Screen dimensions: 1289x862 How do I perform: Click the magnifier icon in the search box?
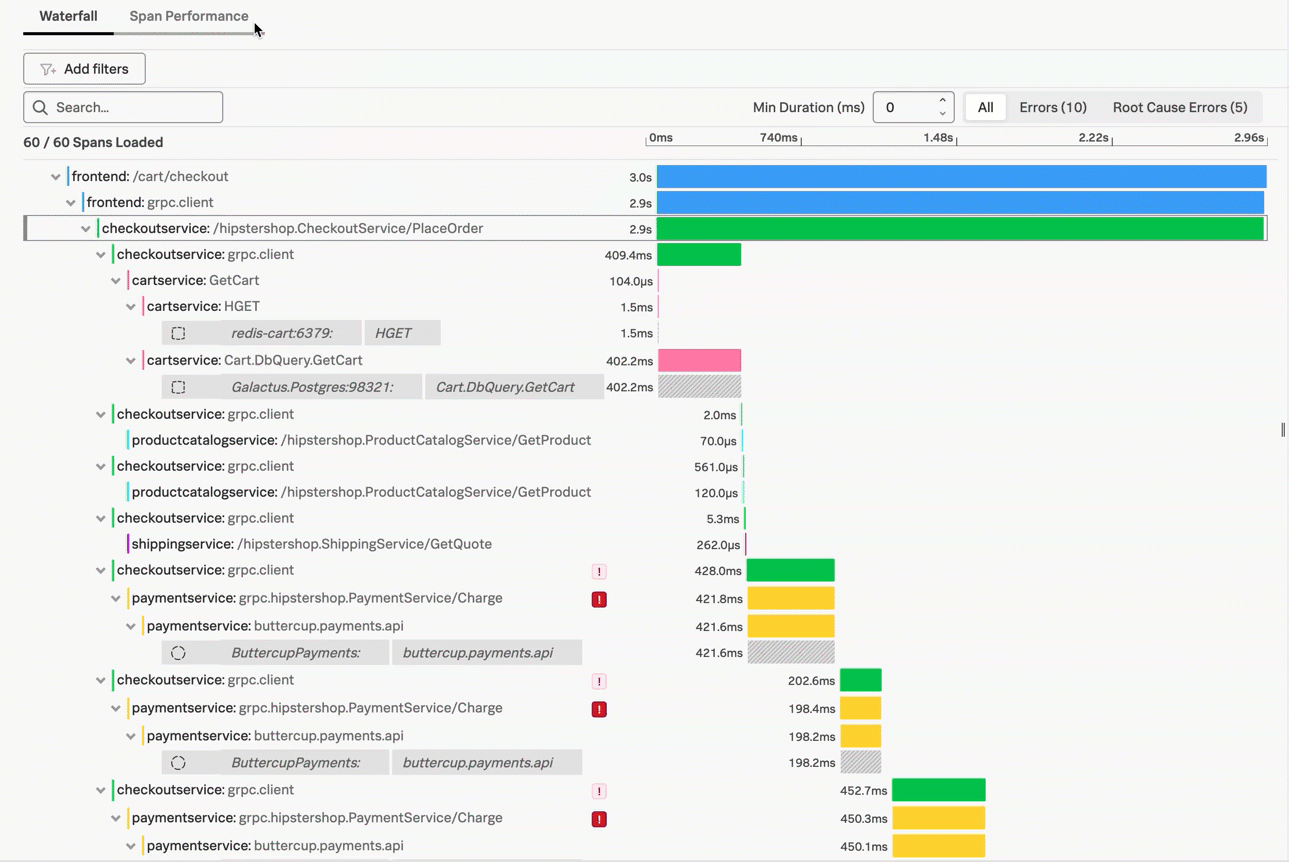40,107
